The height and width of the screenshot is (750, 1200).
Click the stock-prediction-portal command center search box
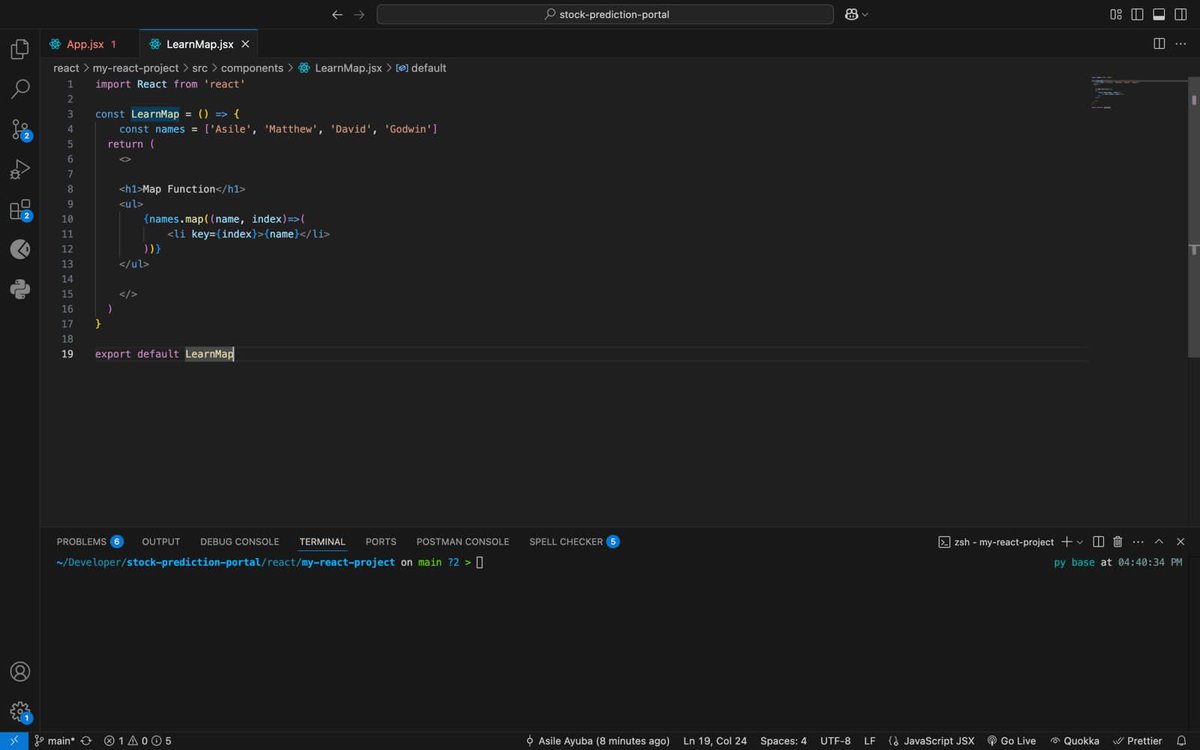point(605,14)
